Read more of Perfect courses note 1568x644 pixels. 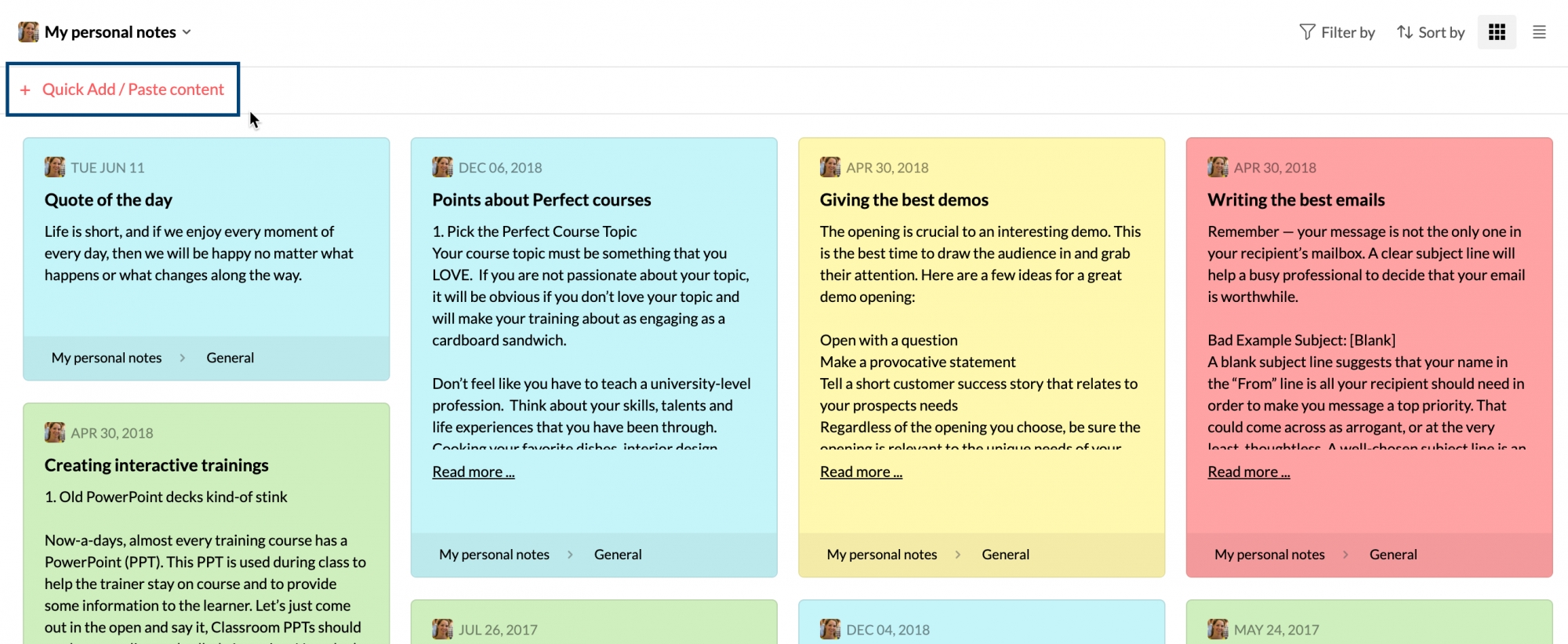pyautogui.click(x=473, y=471)
